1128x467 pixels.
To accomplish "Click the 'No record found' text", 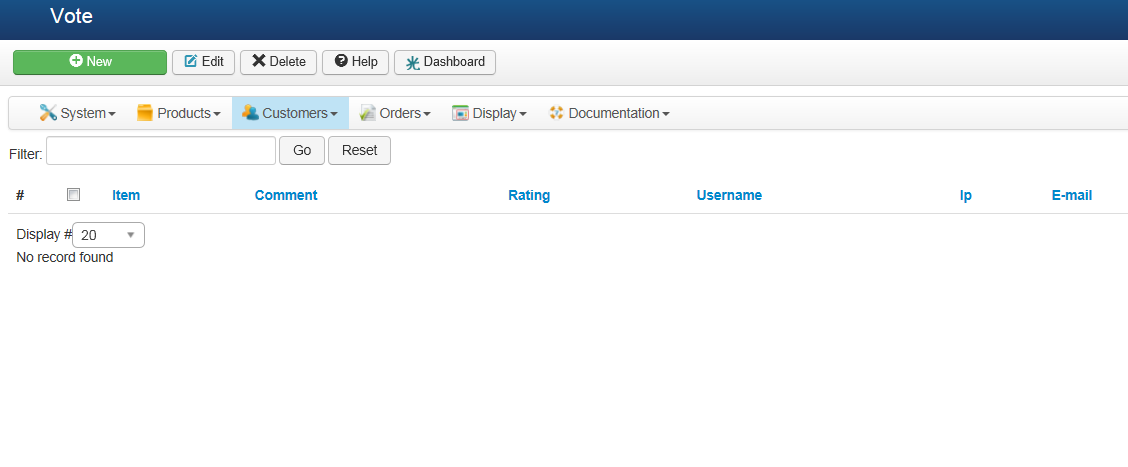I will tap(65, 257).
